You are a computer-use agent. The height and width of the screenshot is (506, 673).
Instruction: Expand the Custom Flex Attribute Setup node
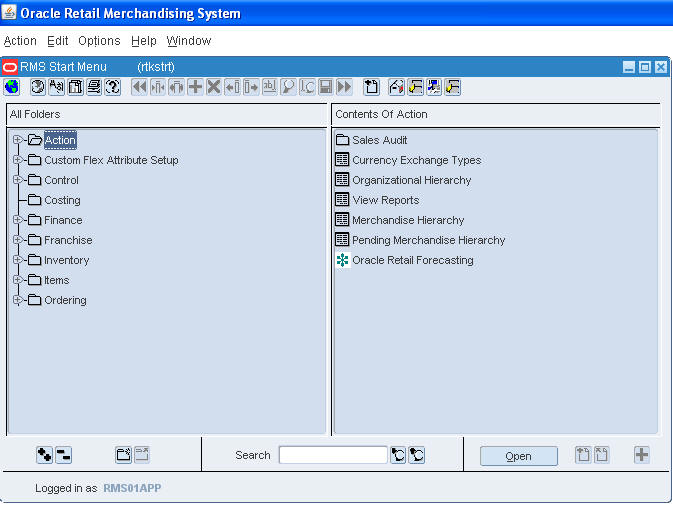click(18, 160)
